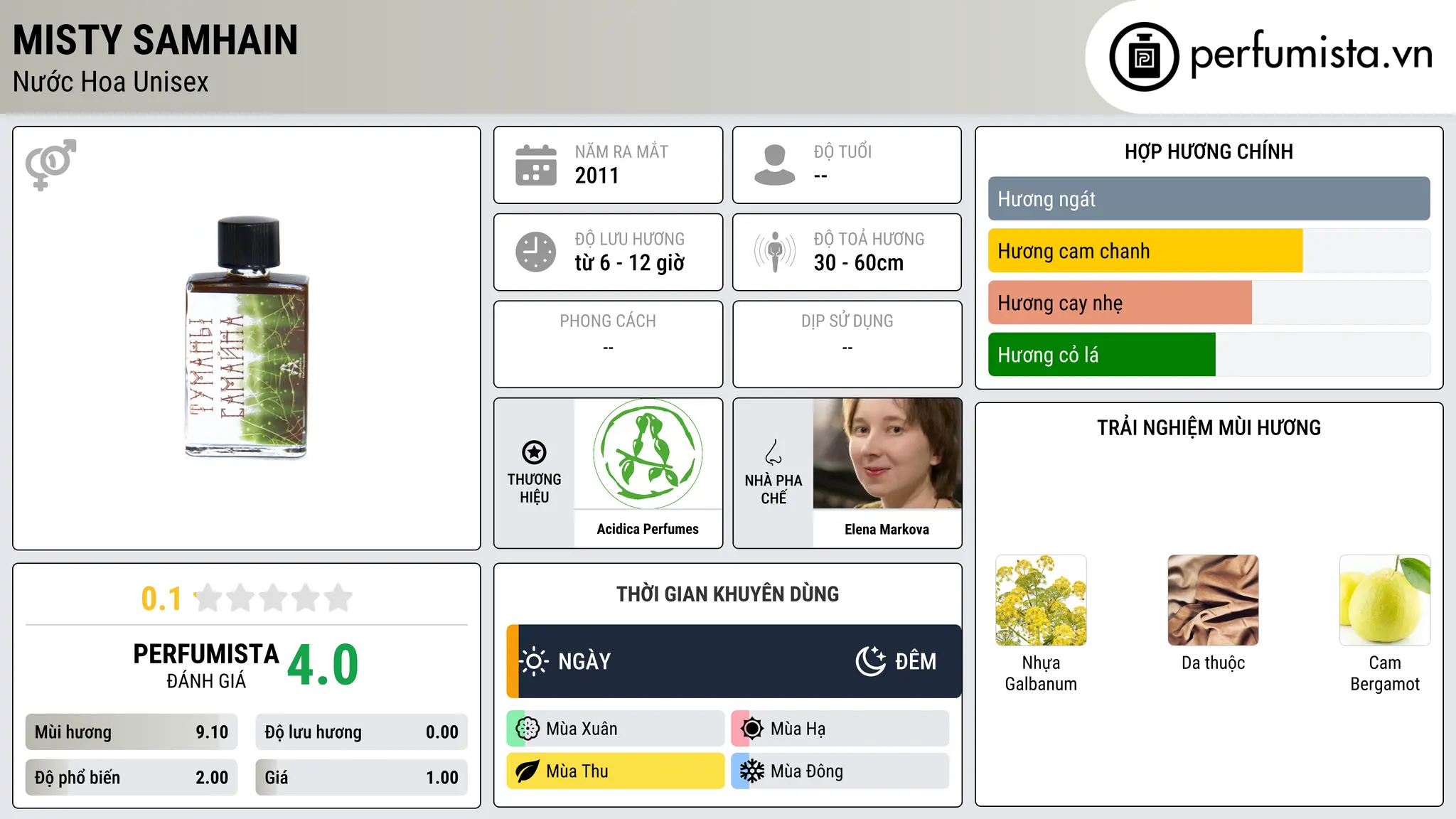Click the flower icon for Mùa Xuân
The height and width of the screenshot is (819, 1456).
click(528, 729)
